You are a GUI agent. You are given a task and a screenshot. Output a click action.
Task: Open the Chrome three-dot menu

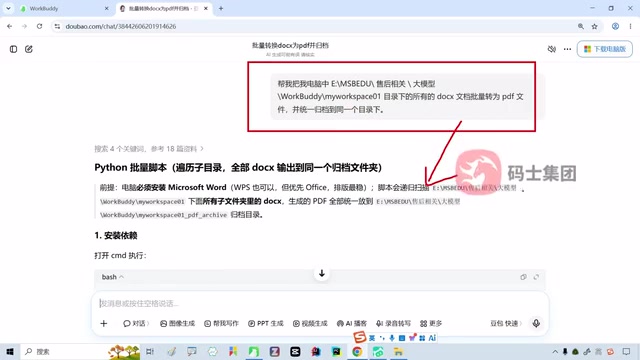click(630, 26)
